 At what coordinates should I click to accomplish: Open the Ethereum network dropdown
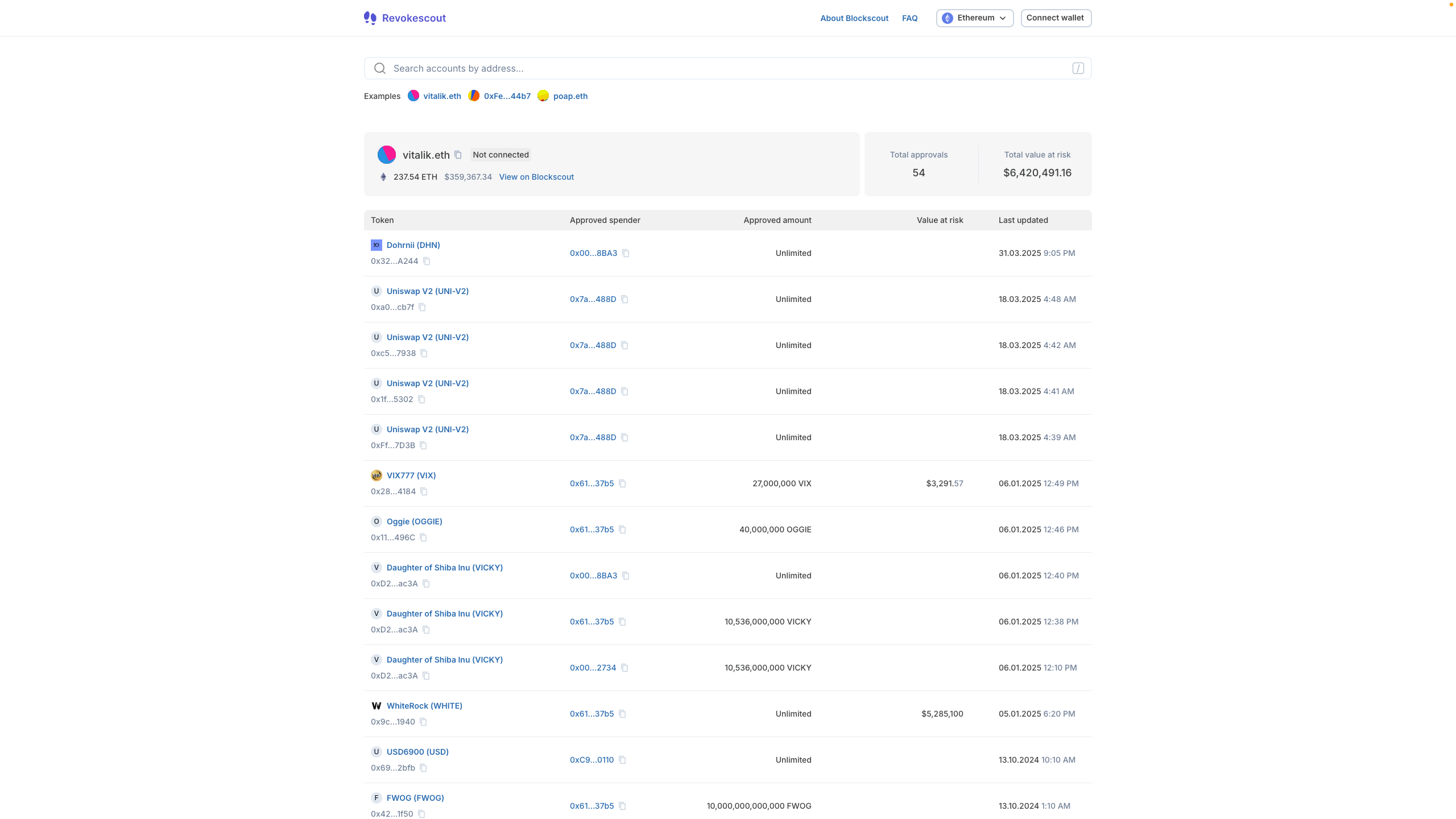click(x=975, y=18)
